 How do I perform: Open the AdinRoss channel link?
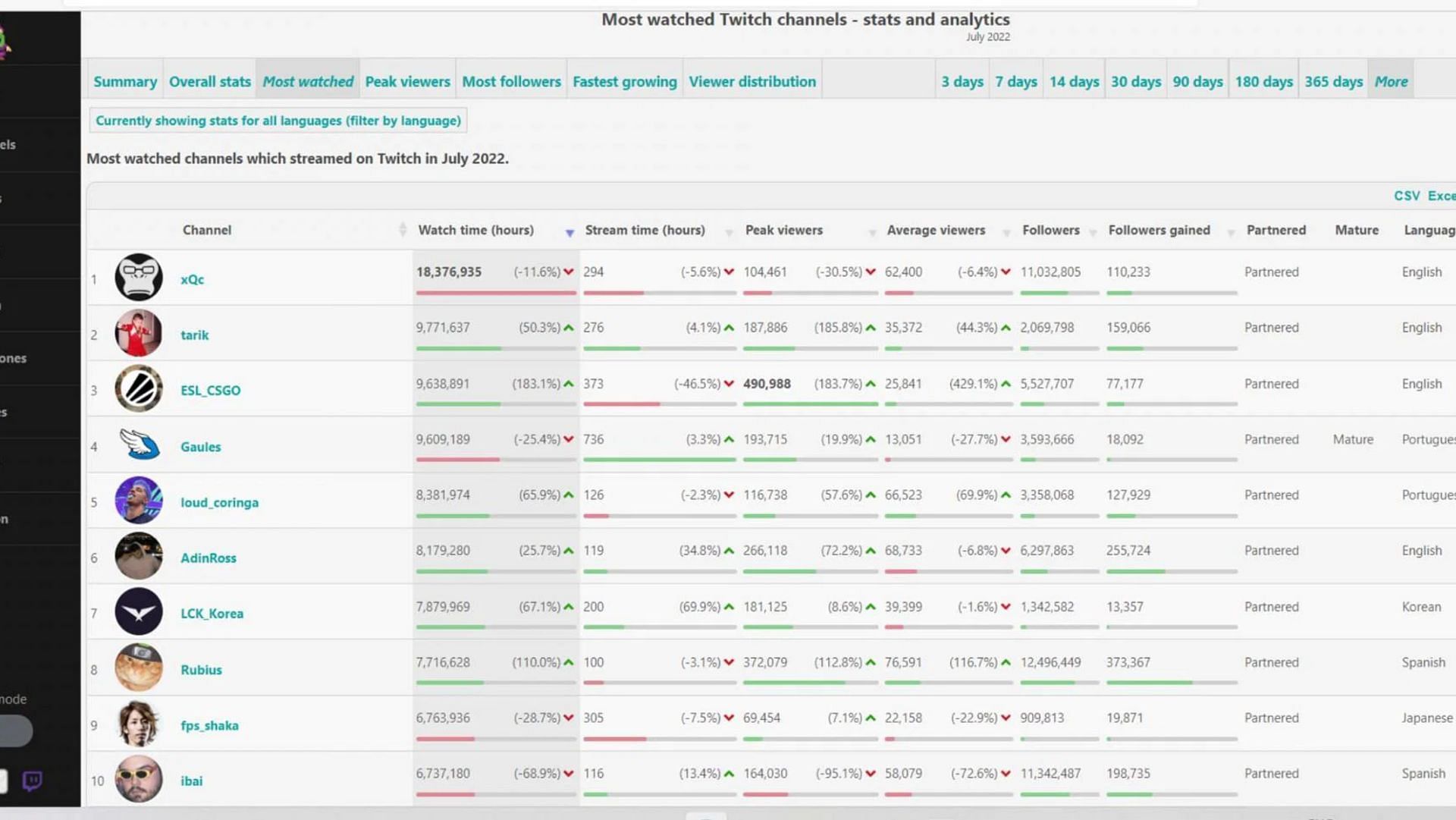coord(208,558)
